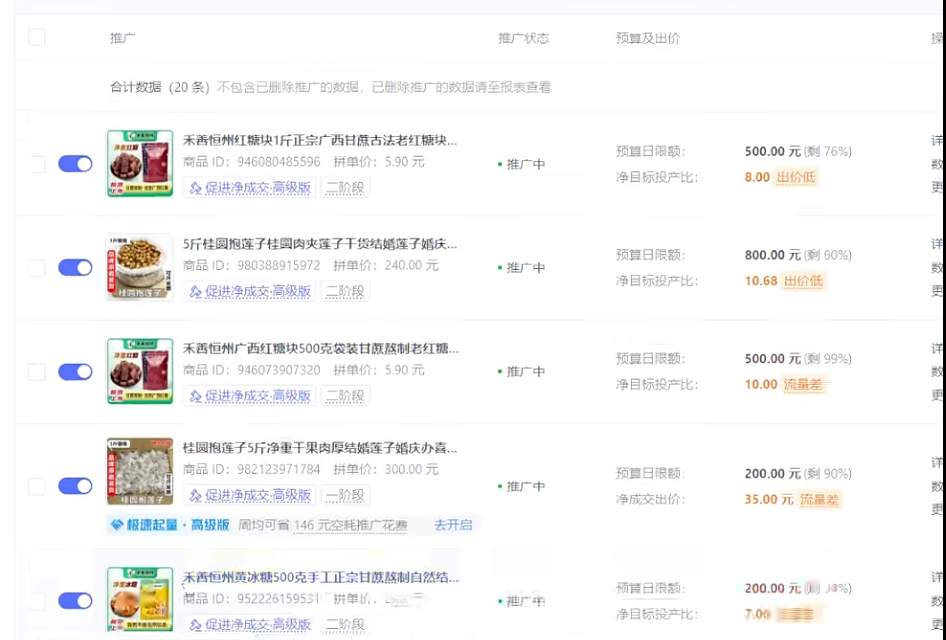Image resolution: width=946 pixels, height=640 pixels.
Task: Click product ID 946080485596
Action: coord(279,162)
